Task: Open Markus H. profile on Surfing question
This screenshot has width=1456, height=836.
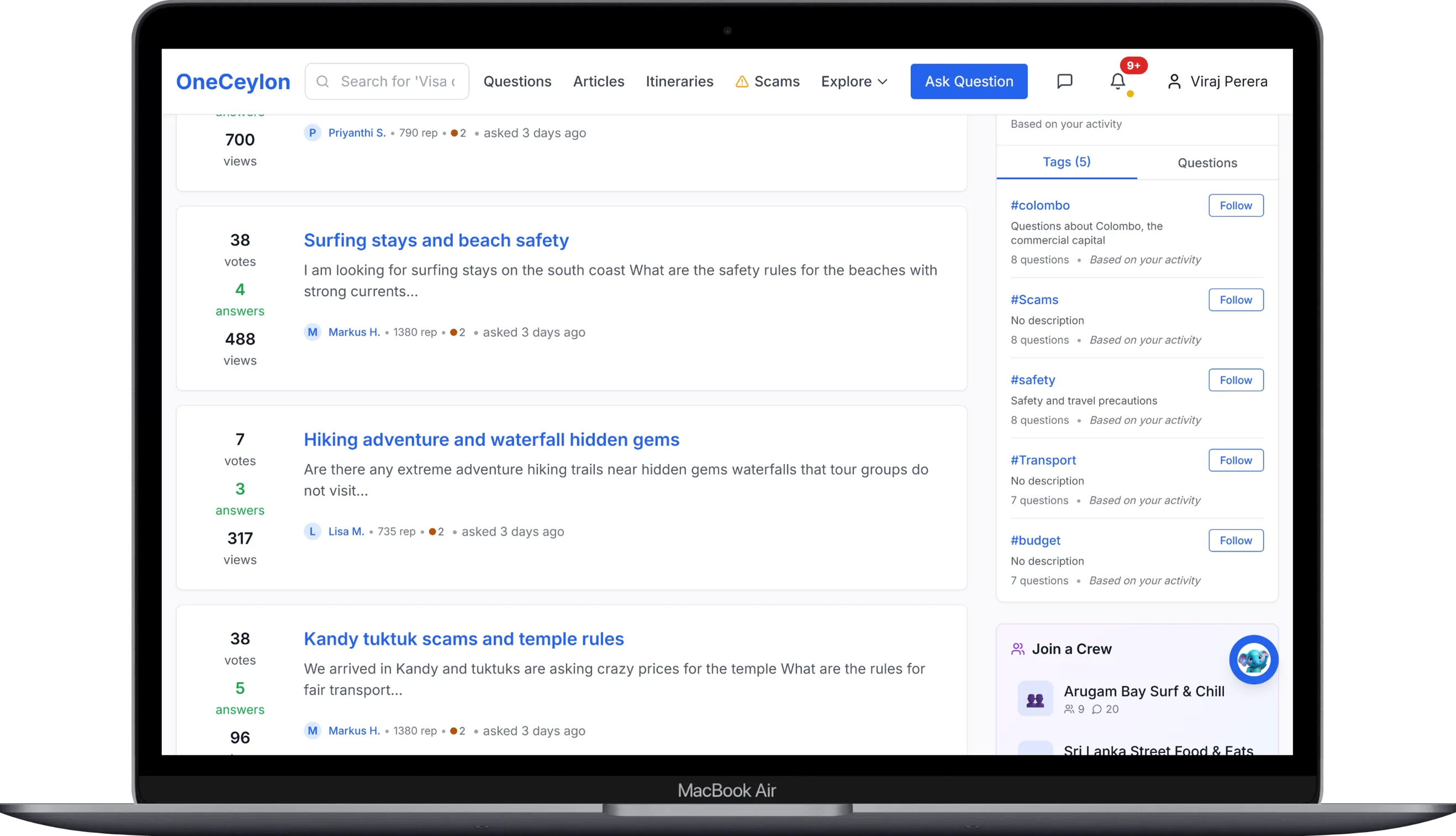Action: point(354,332)
